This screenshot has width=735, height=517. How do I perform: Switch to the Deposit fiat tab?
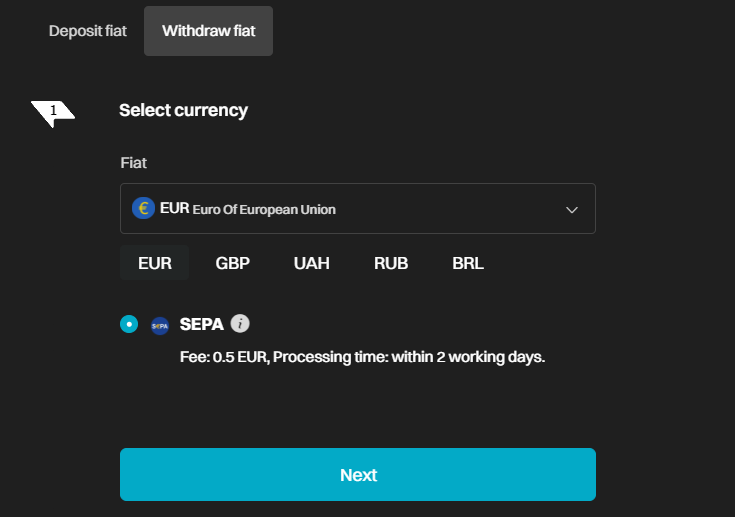tap(88, 31)
